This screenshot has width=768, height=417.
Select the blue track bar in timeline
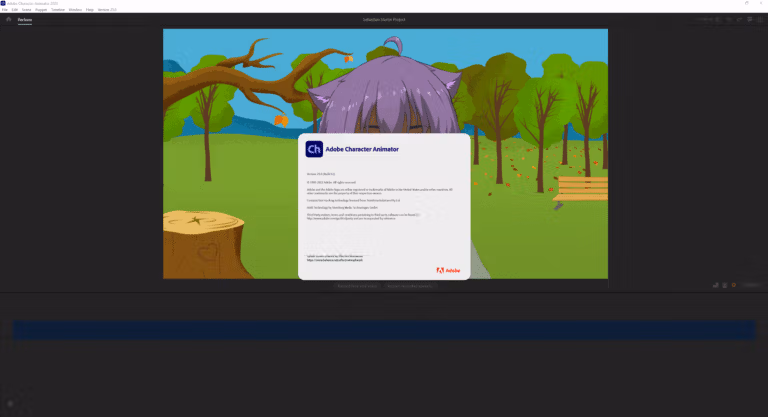coord(384,330)
